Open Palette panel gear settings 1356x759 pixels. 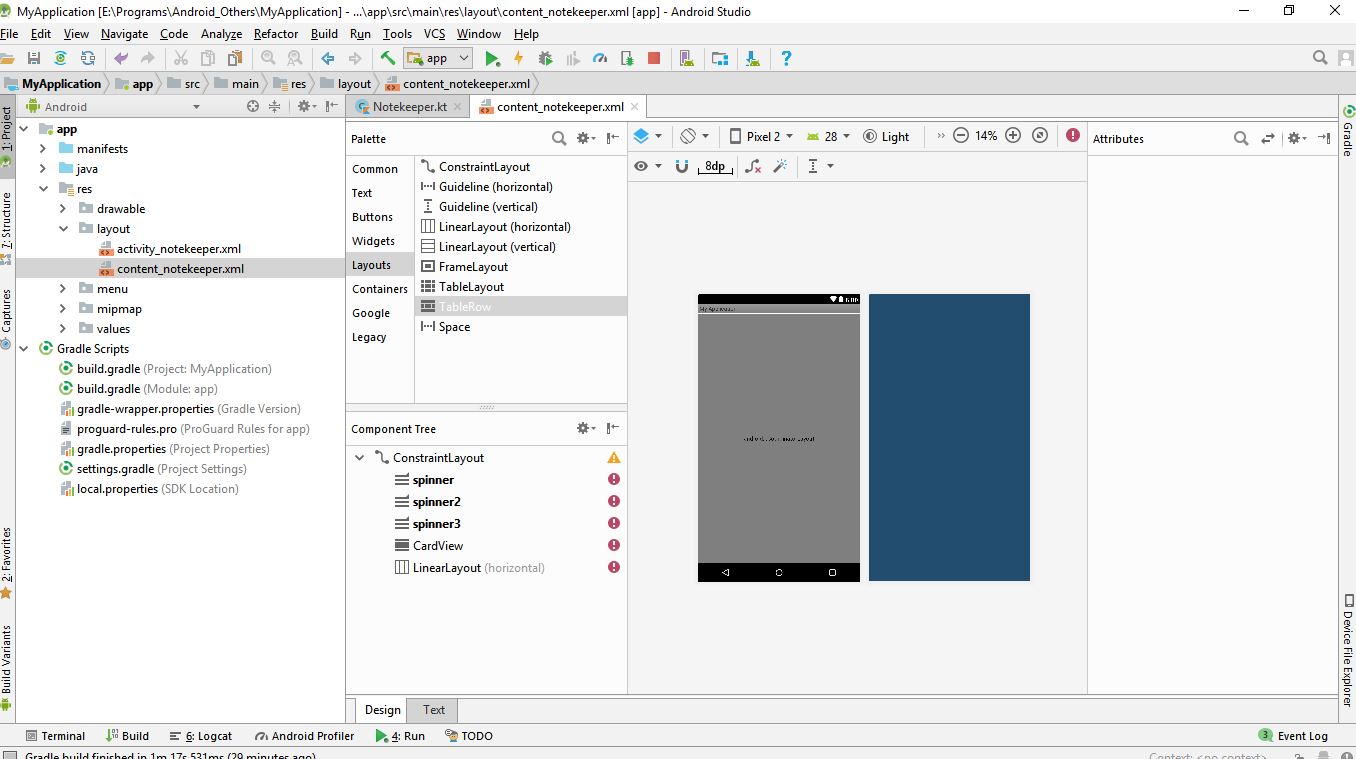pyautogui.click(x=586, y=138)
